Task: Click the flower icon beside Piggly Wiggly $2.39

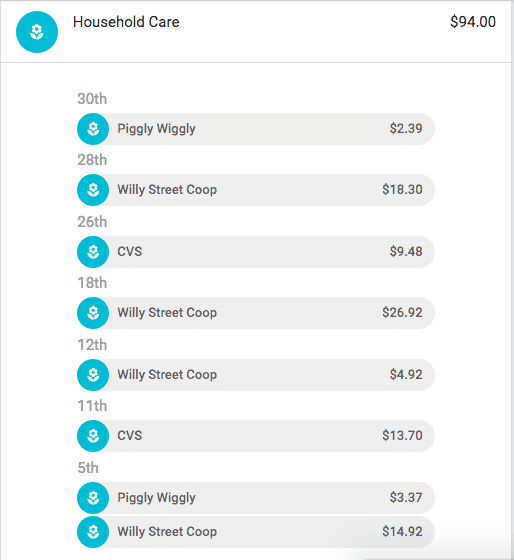Action: 93,129
